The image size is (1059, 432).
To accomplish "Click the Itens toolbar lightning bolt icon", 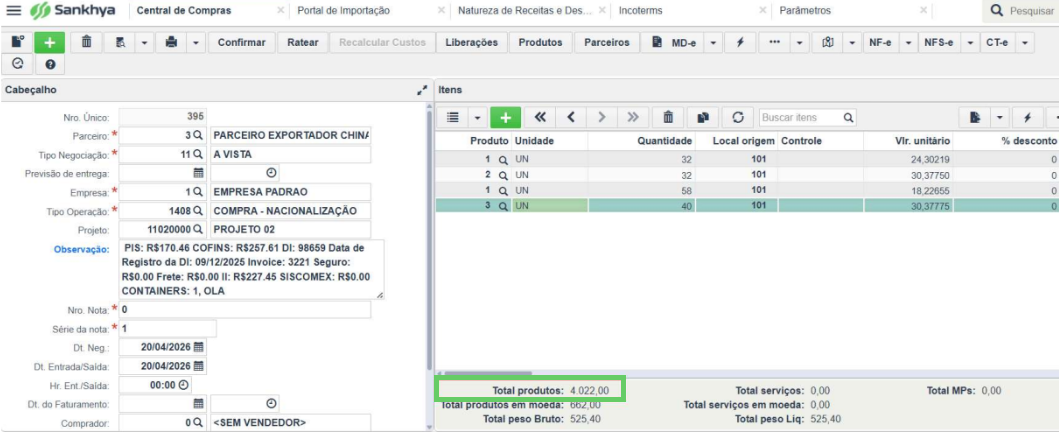I will coord(1027,117).
